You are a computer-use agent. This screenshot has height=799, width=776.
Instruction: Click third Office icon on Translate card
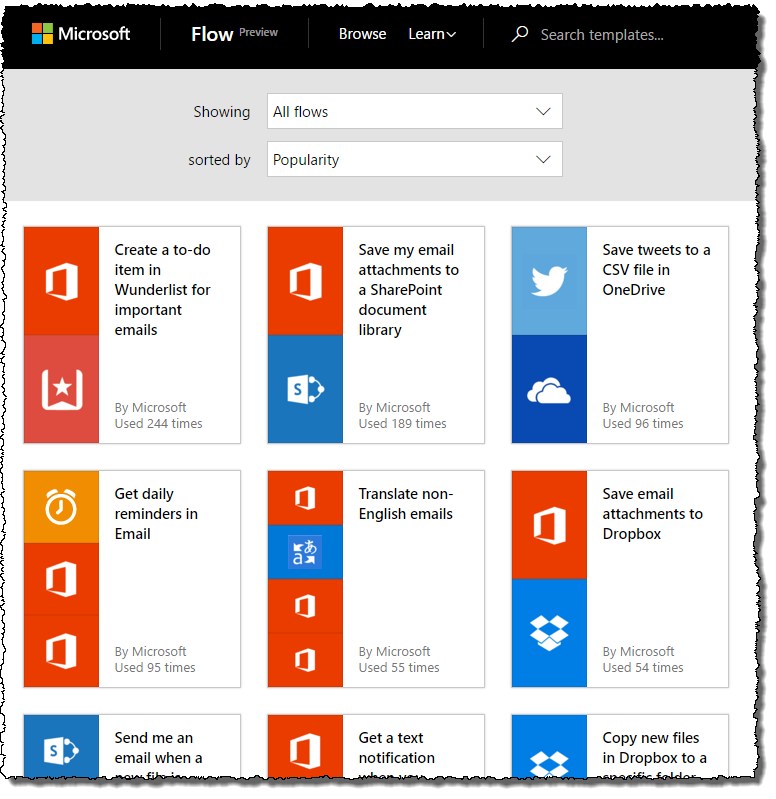(x=306, y=606)
